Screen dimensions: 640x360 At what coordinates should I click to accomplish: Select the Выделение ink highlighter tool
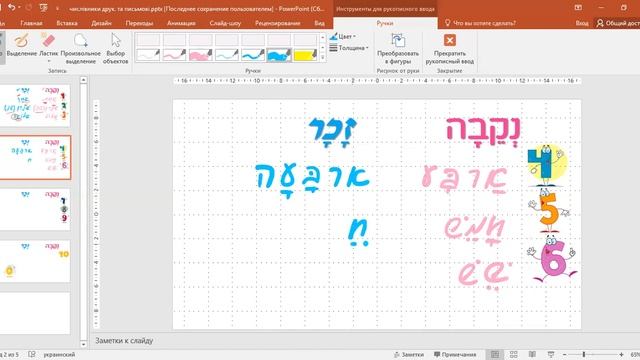click(22, 45)
